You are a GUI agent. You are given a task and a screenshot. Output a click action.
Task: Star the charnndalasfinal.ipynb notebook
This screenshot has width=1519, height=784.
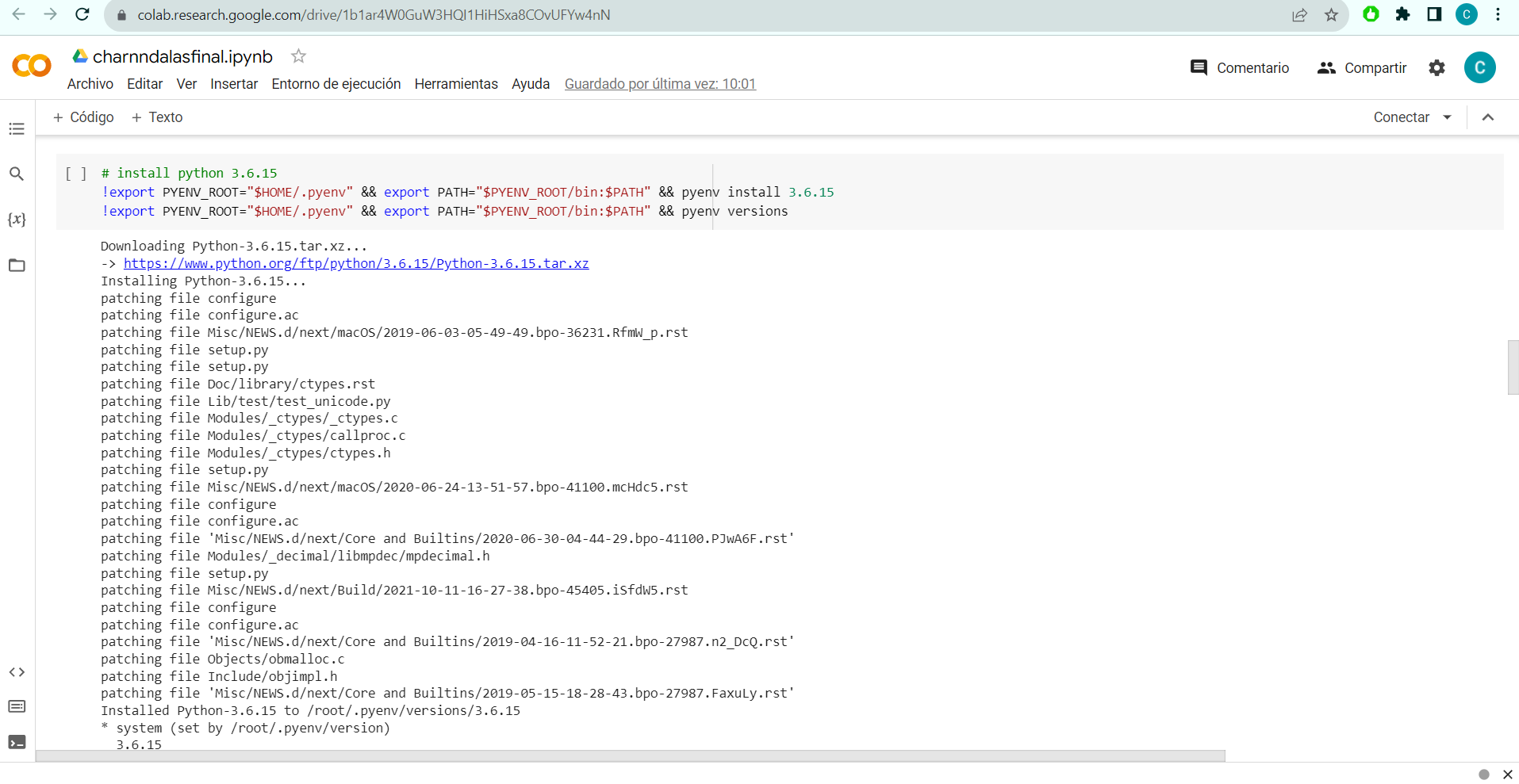298,56
